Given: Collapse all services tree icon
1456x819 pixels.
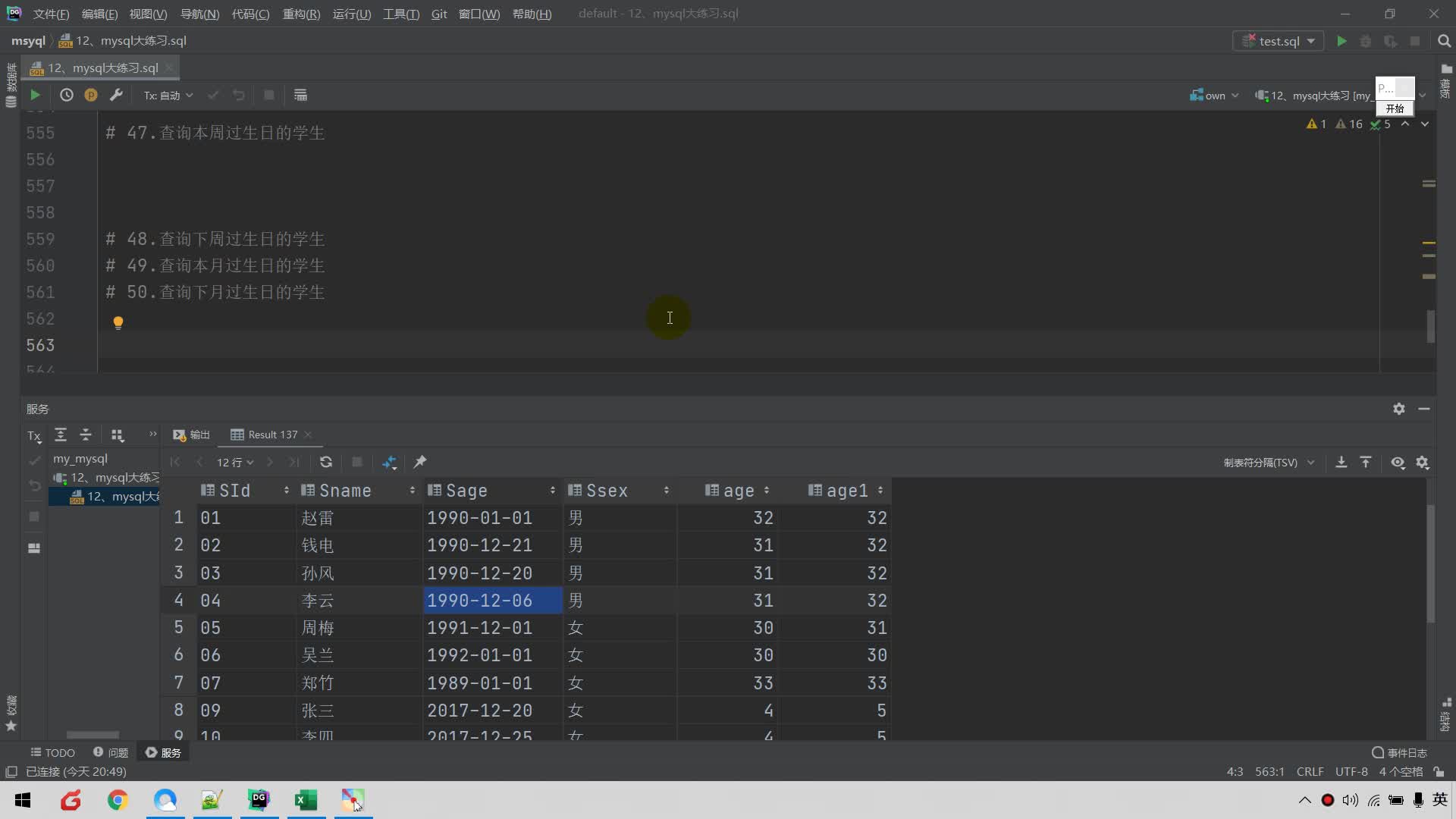Looking at the screenshot, I should click(86, 435).
